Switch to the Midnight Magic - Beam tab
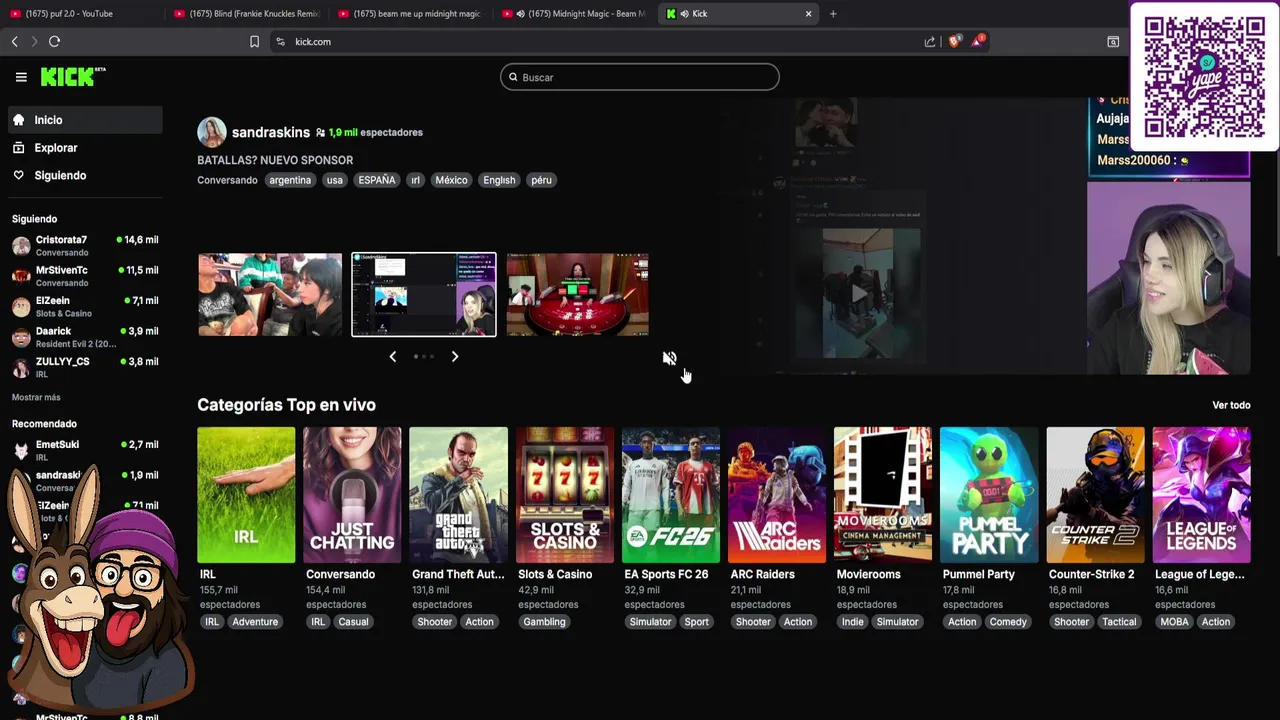This screenshot has width=1280, height=720. tap(575, 14)
